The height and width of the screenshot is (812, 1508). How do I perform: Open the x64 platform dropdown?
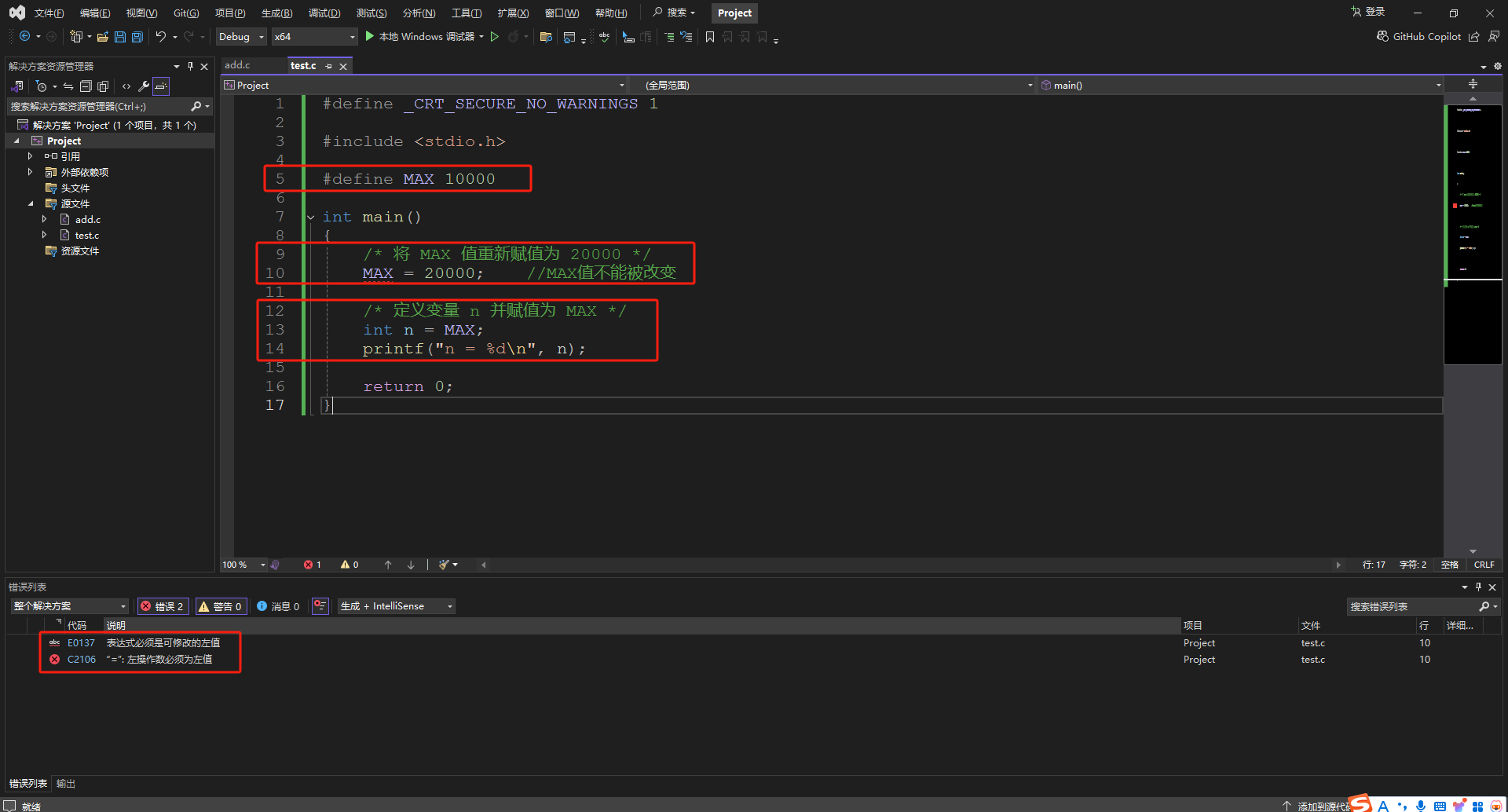click(x=315, y=36)
